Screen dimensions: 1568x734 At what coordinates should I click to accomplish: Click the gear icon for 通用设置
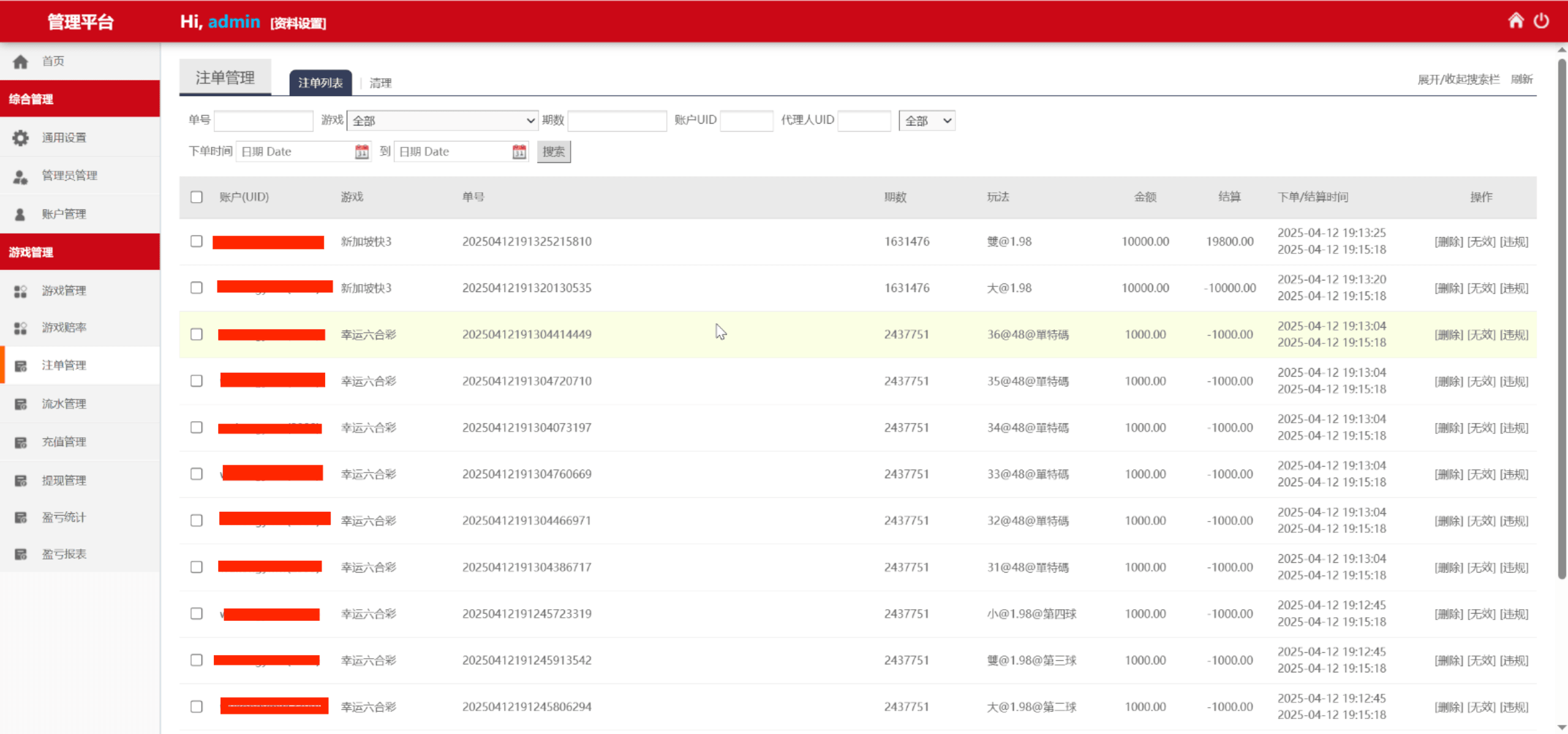click(20, 138)
